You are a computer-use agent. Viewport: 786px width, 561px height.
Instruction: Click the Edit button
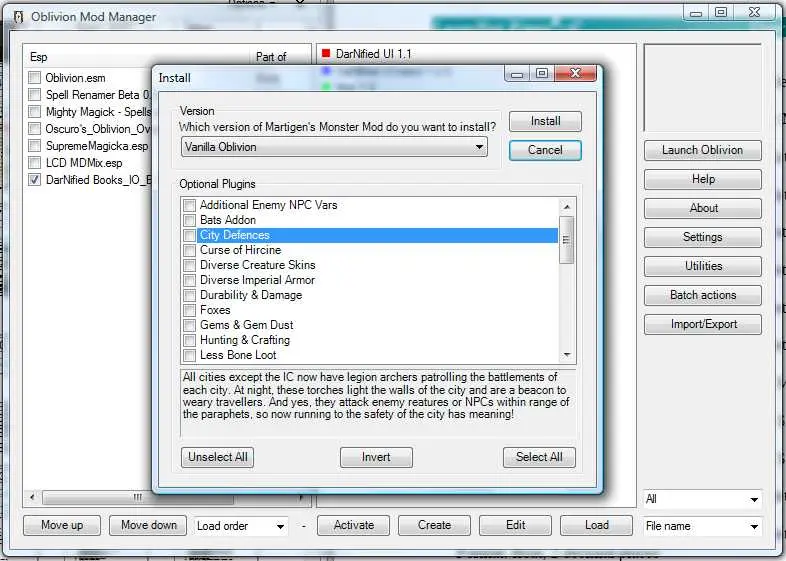tap(516, 525)
